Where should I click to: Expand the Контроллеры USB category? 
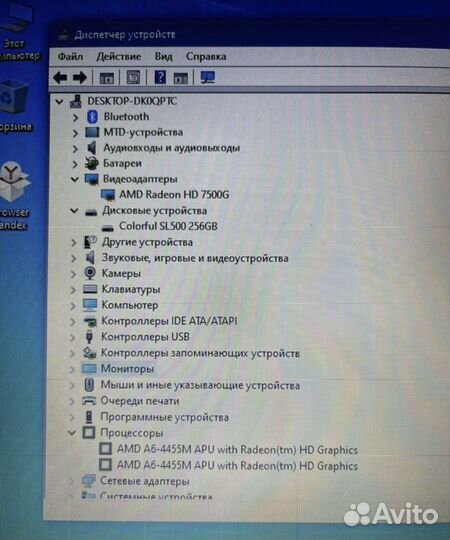[x=72, y=338]
